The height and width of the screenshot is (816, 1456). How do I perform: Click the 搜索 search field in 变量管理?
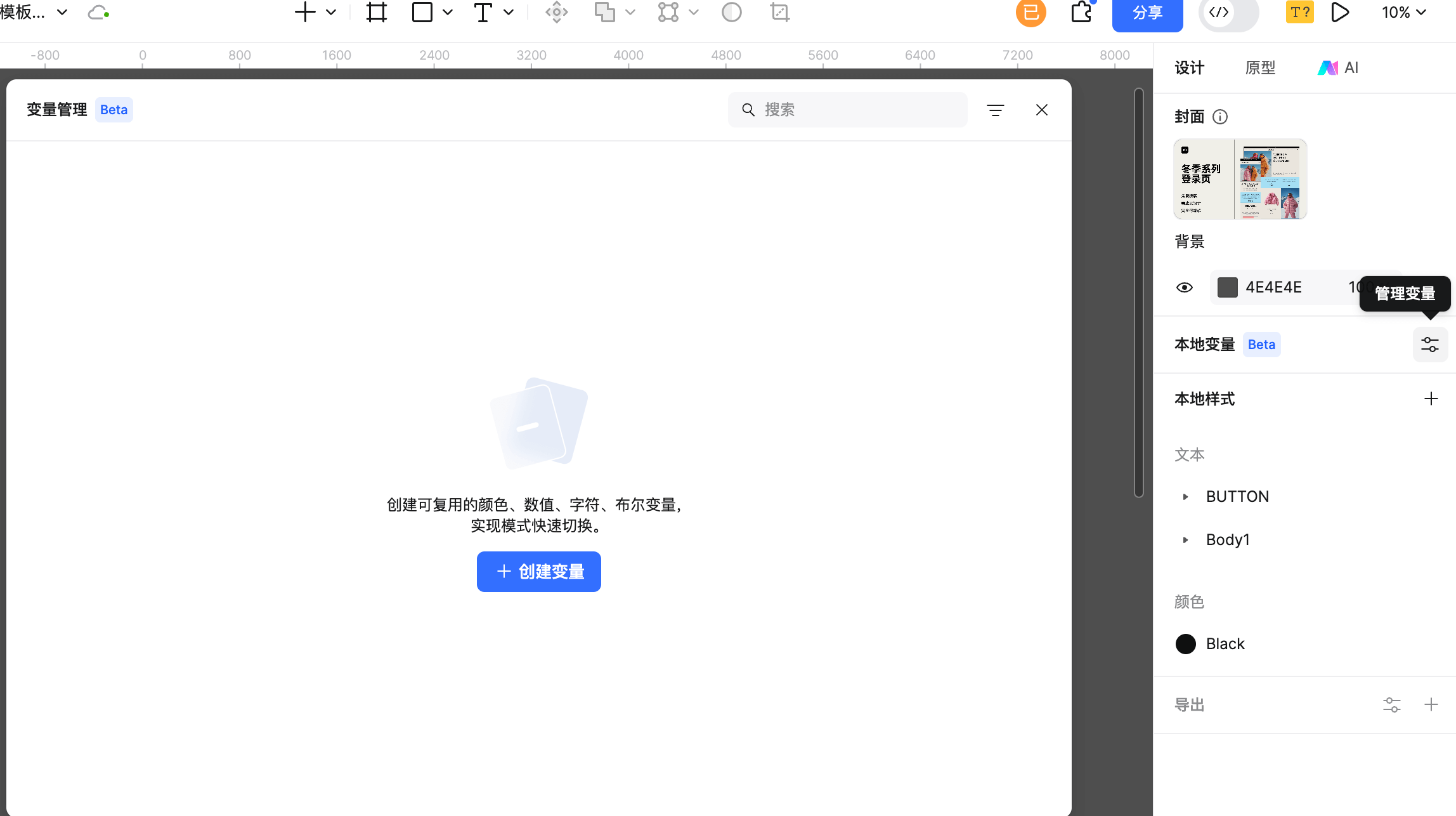(x=848, y=110)
